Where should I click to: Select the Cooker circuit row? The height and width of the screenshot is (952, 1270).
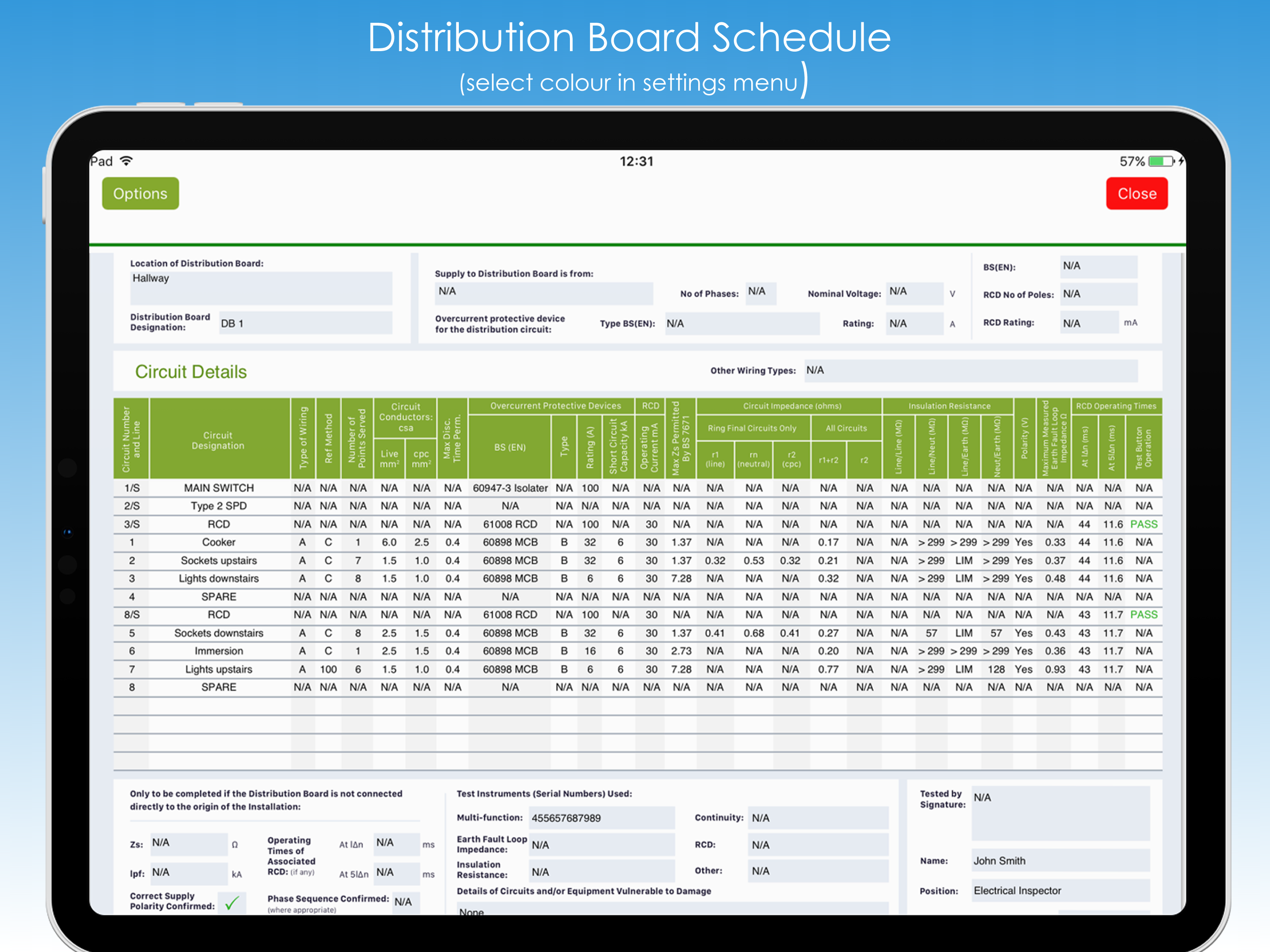[218, 542]
